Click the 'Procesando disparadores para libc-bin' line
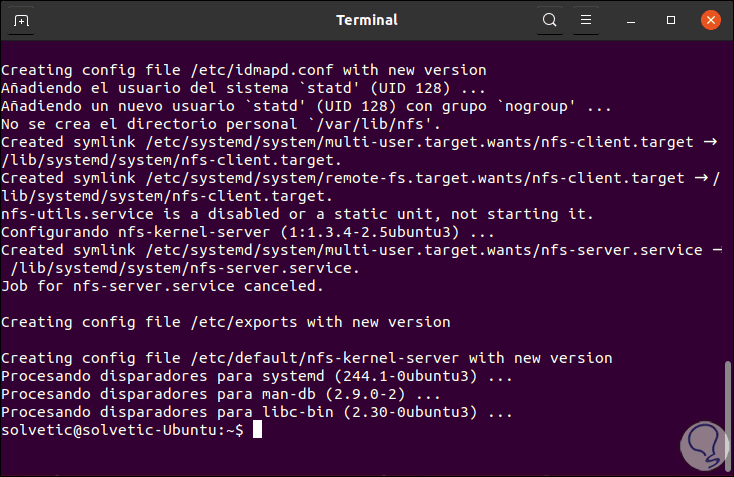734x477 pixels. point(257,412)
